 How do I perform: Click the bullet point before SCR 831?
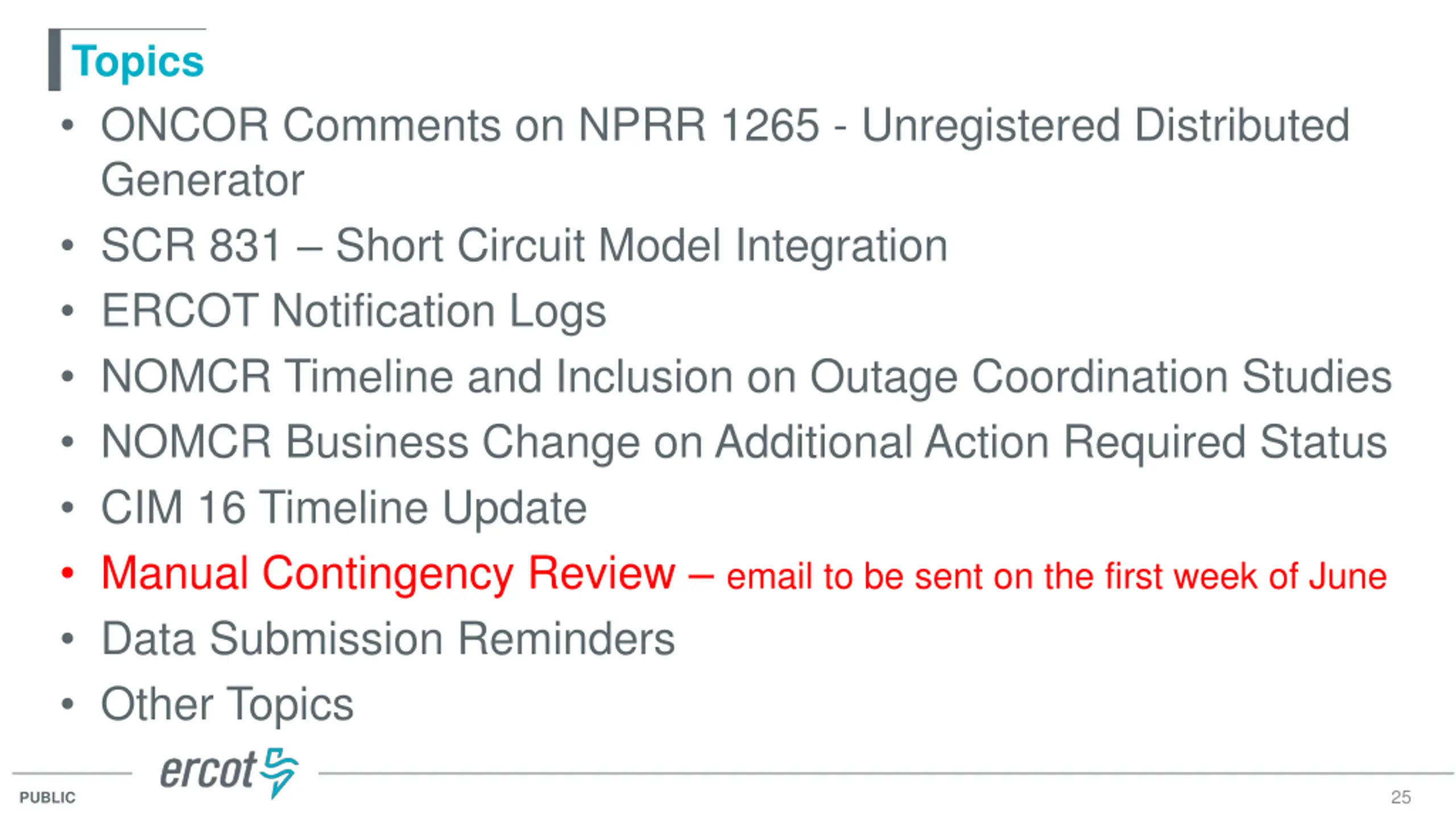pos(68,246)
